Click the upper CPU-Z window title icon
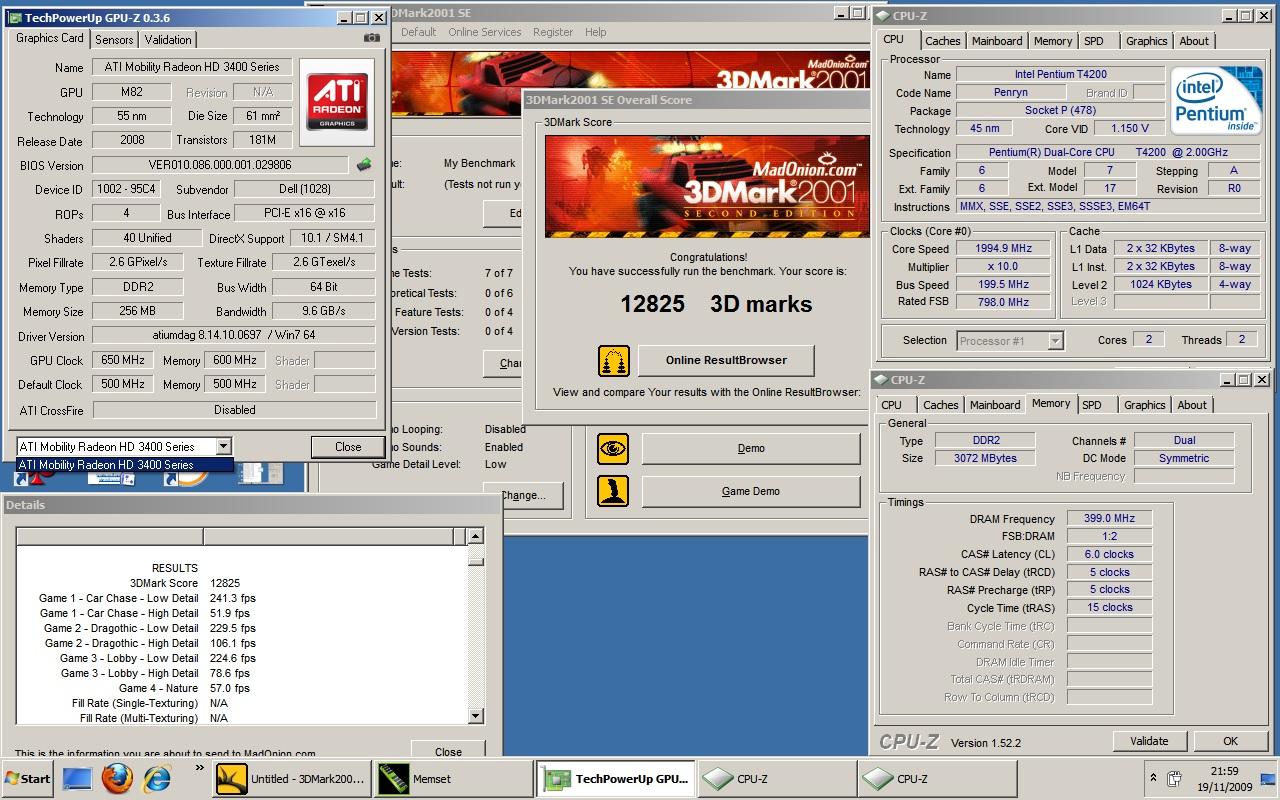1280x800 pixels. pos(880,15)
